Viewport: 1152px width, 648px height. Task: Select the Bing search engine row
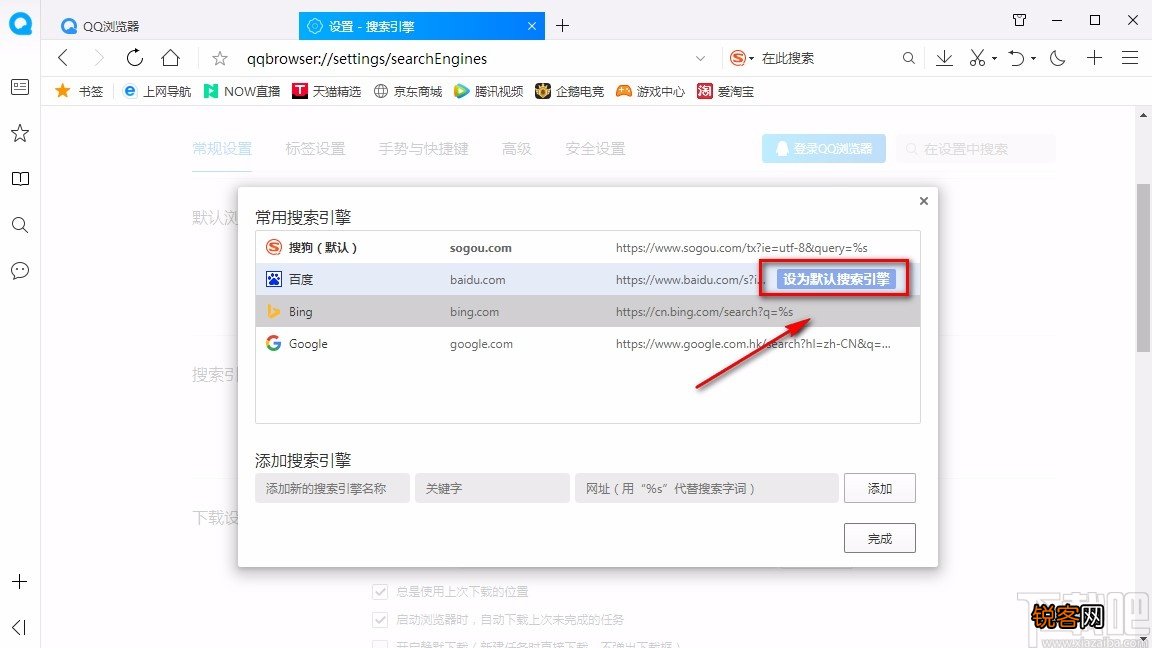click(588, 312)
